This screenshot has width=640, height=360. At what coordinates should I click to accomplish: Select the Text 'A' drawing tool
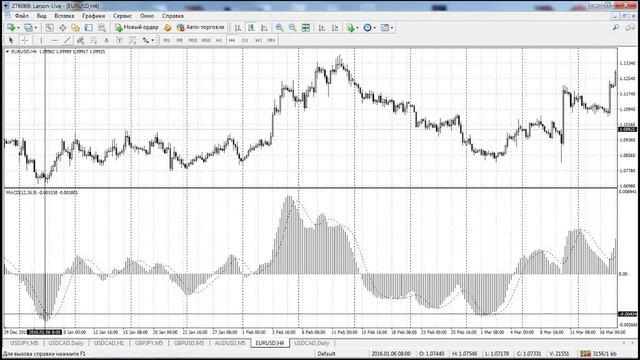pos(107,40)
